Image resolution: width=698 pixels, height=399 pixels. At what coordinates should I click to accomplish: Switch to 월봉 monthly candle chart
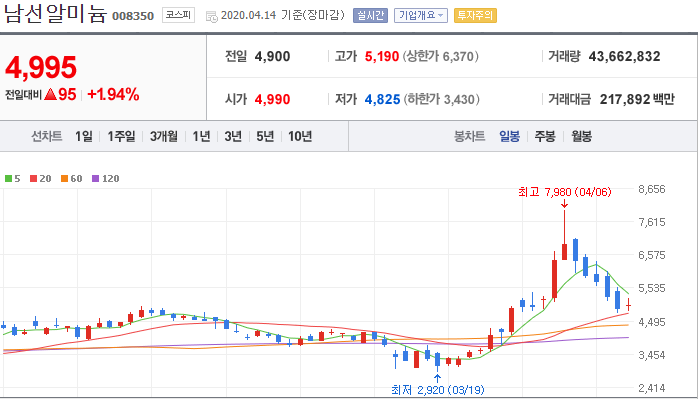(x=581, y=136)
